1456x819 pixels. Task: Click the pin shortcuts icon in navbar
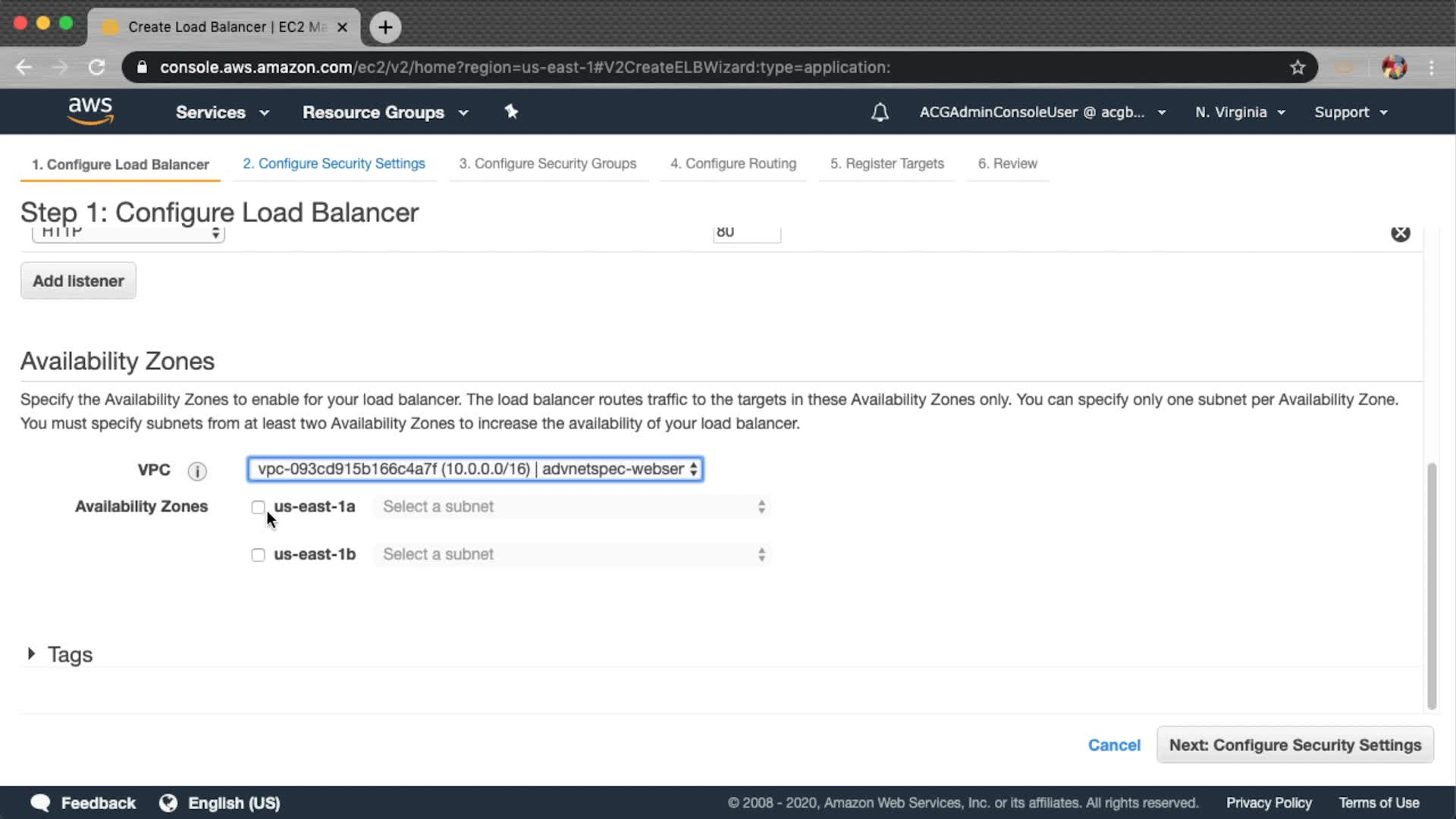click(x=511, y=111)
